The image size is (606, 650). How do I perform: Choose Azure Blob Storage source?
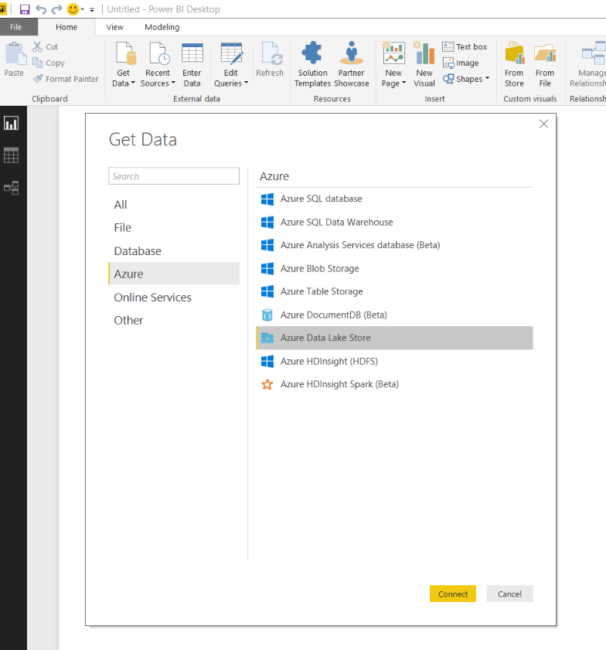(395, 269)
